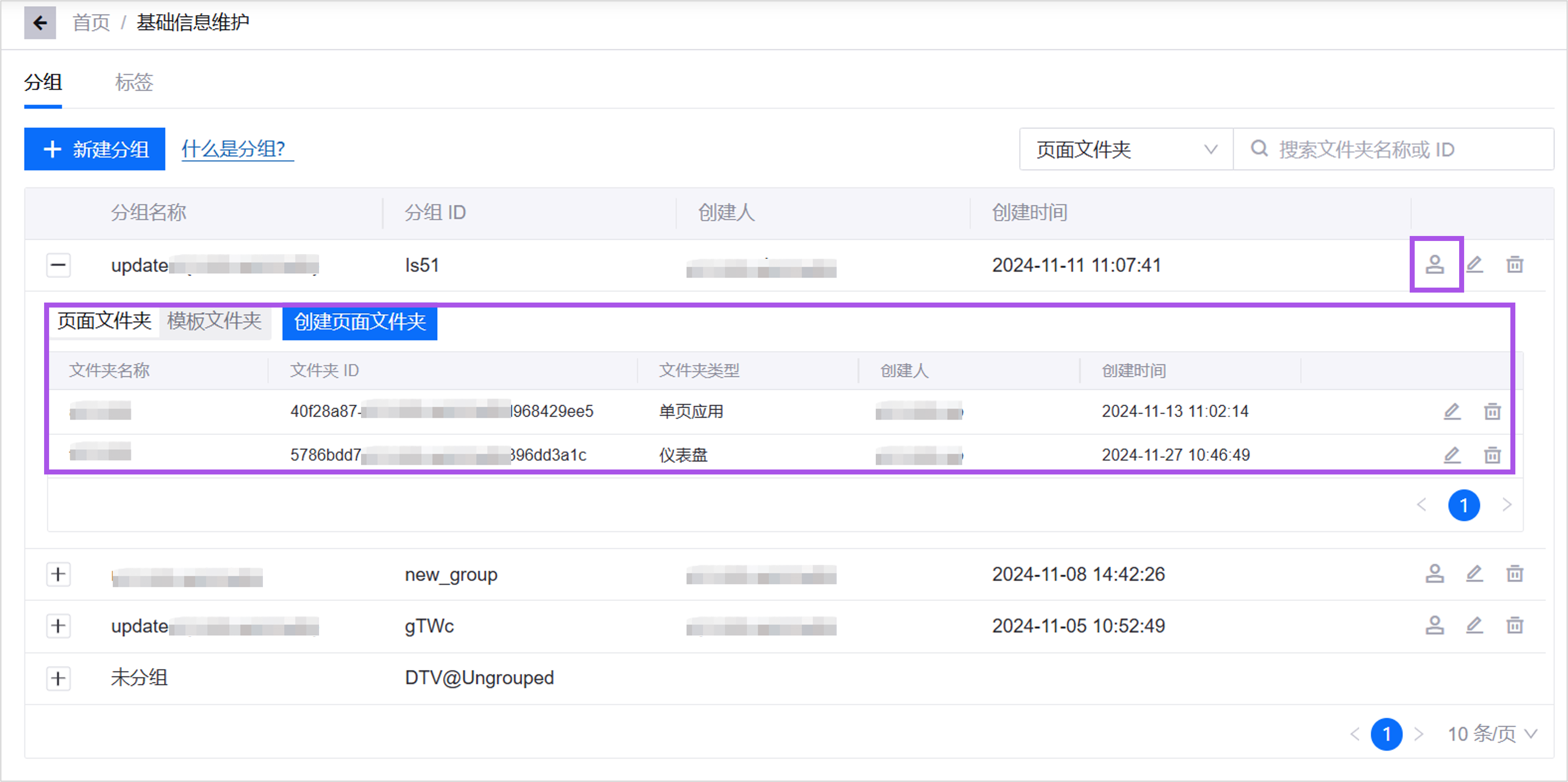Switch to the 标签 tab
Image resolution: width=1568 pixels, height=782 pixels.
134,82
